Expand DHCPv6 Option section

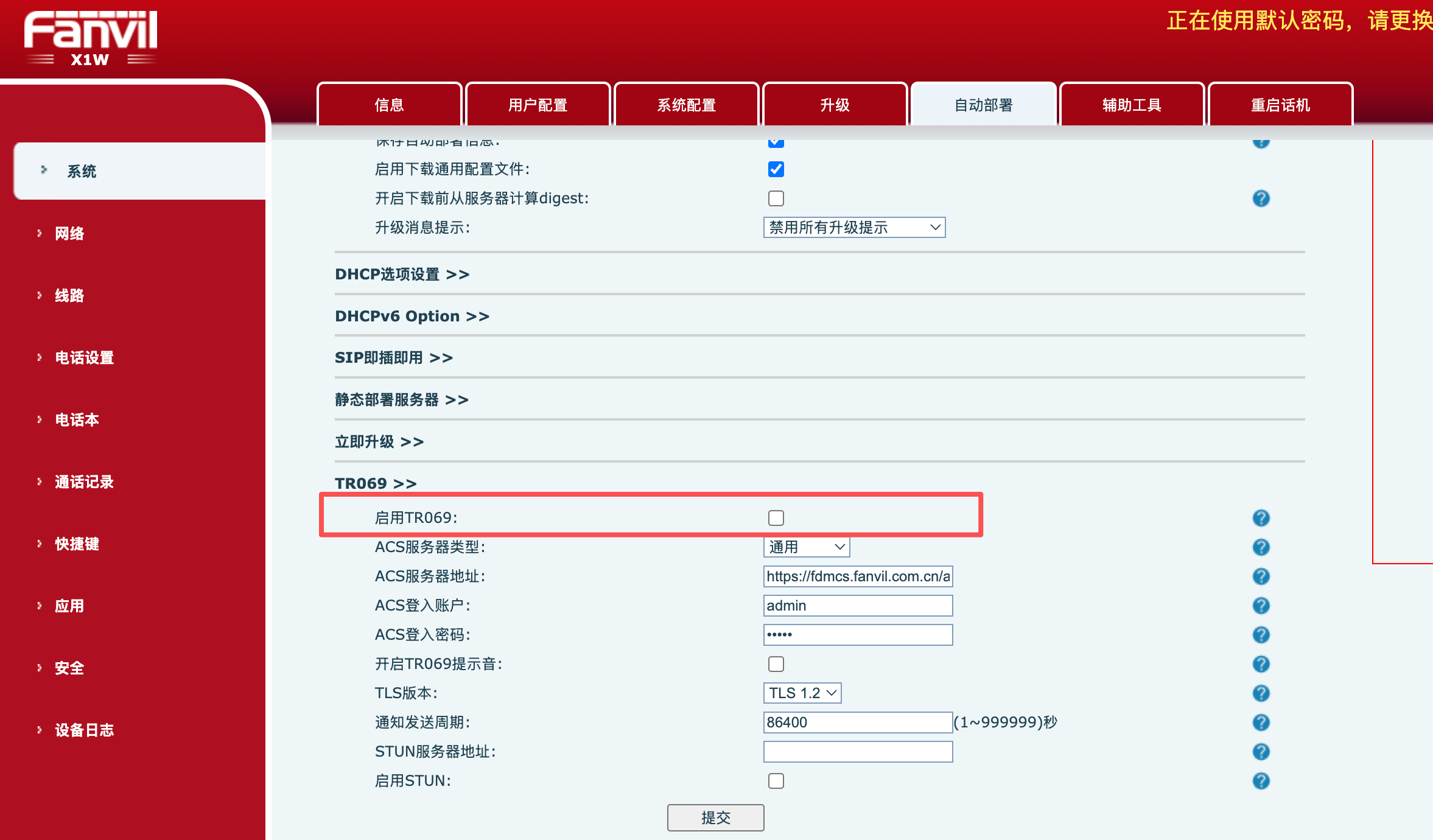pos(412,317)
